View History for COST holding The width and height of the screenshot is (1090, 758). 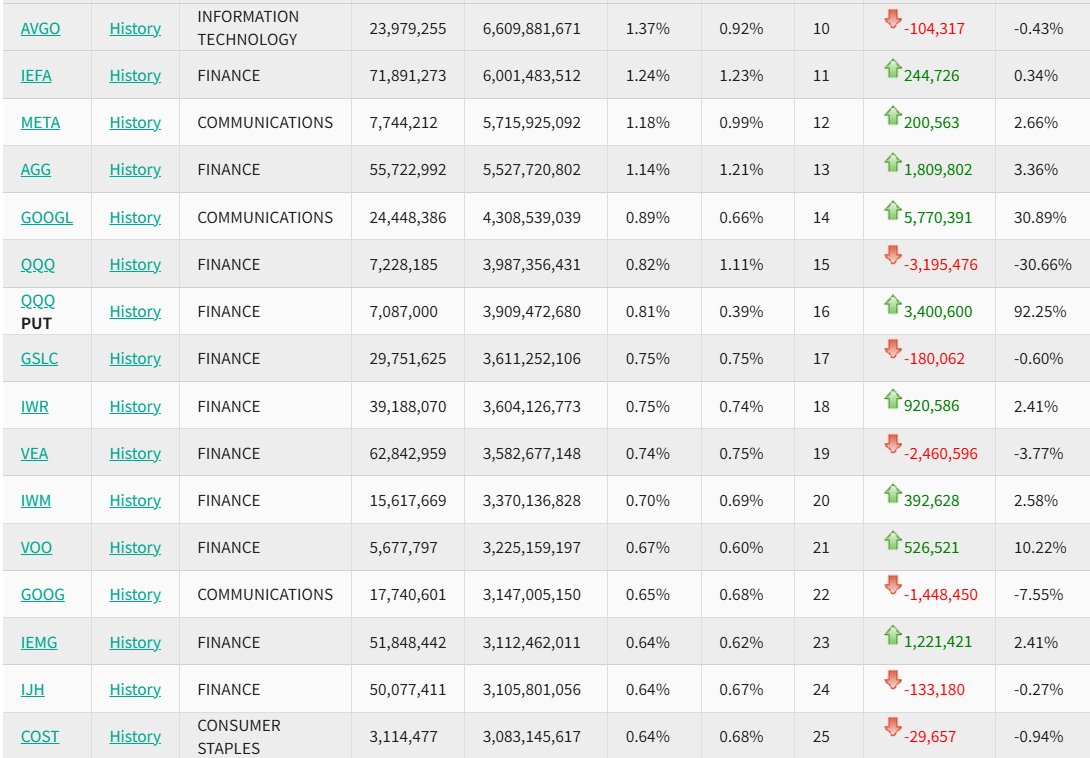coord(135,737)
